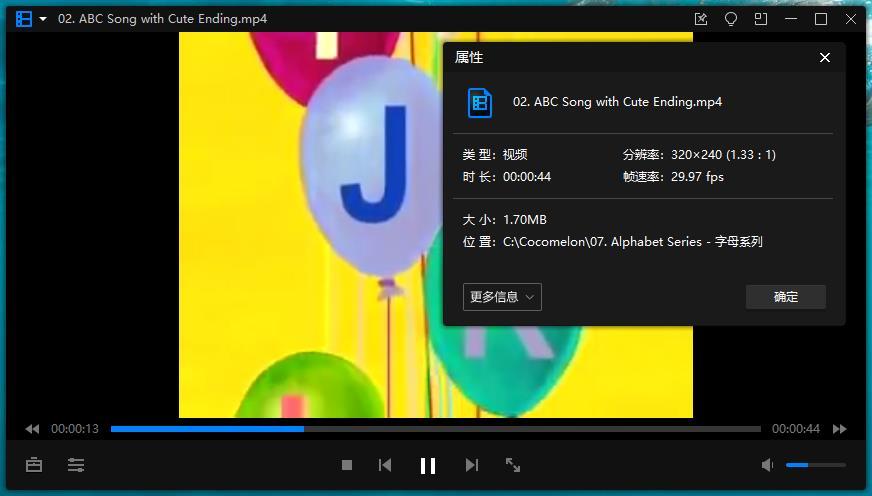The height and width of the screenshot is (496, 872).
Task: Seek on the video progress bar
Action: pos(435,429)
